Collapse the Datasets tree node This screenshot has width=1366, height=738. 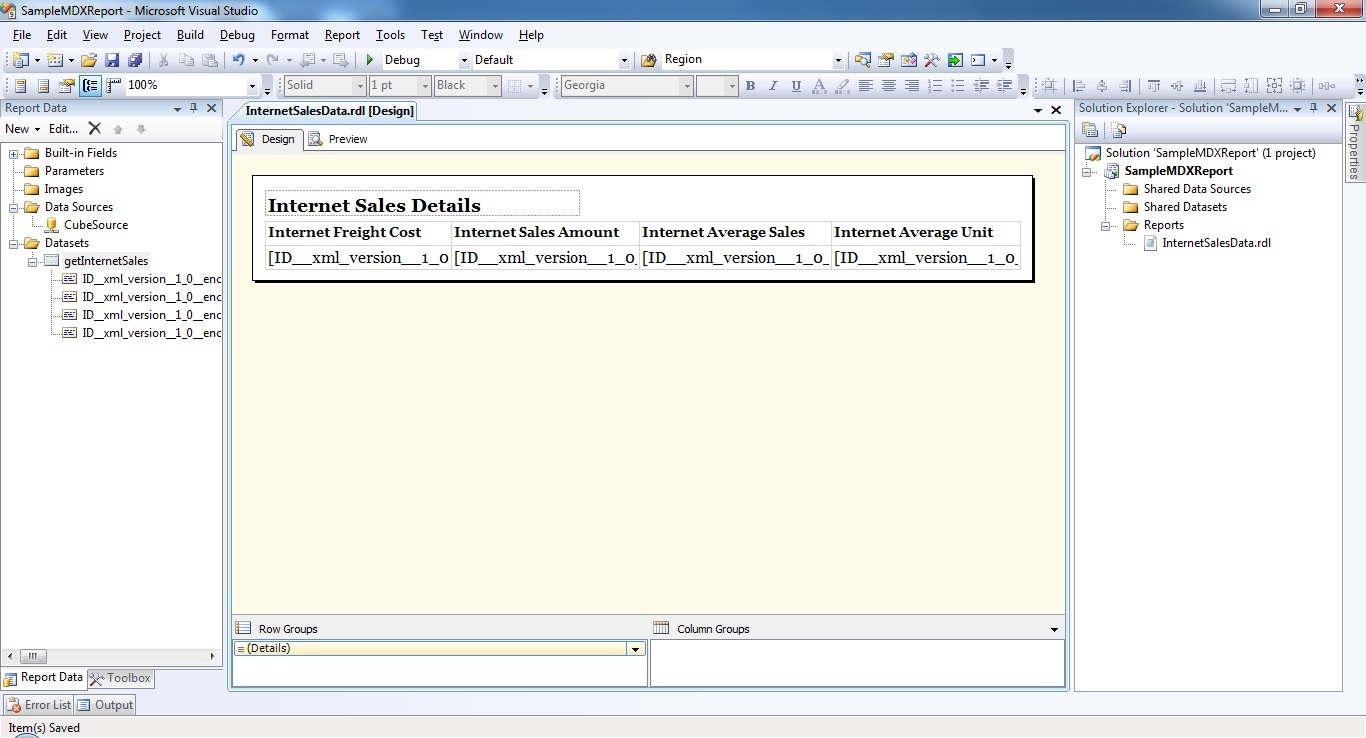pyautogui.click(x=14, y=244)
